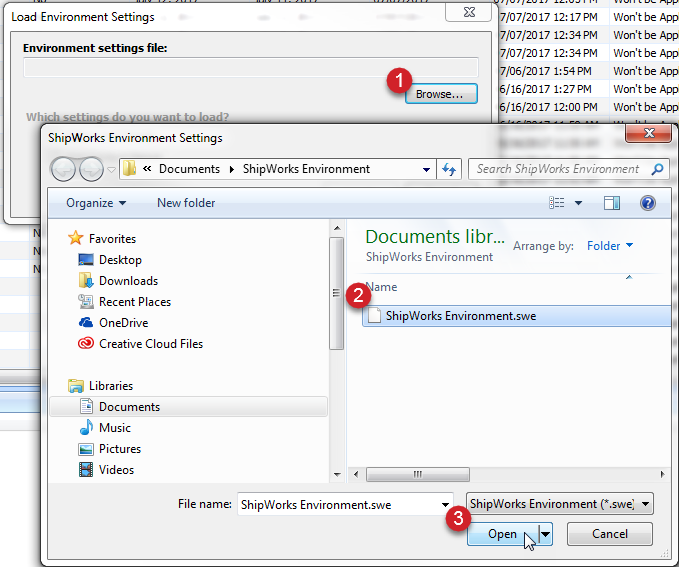Screen dimensions: 679x567
Task: Refresh the folder view
Action: click(x=449, y=169)
